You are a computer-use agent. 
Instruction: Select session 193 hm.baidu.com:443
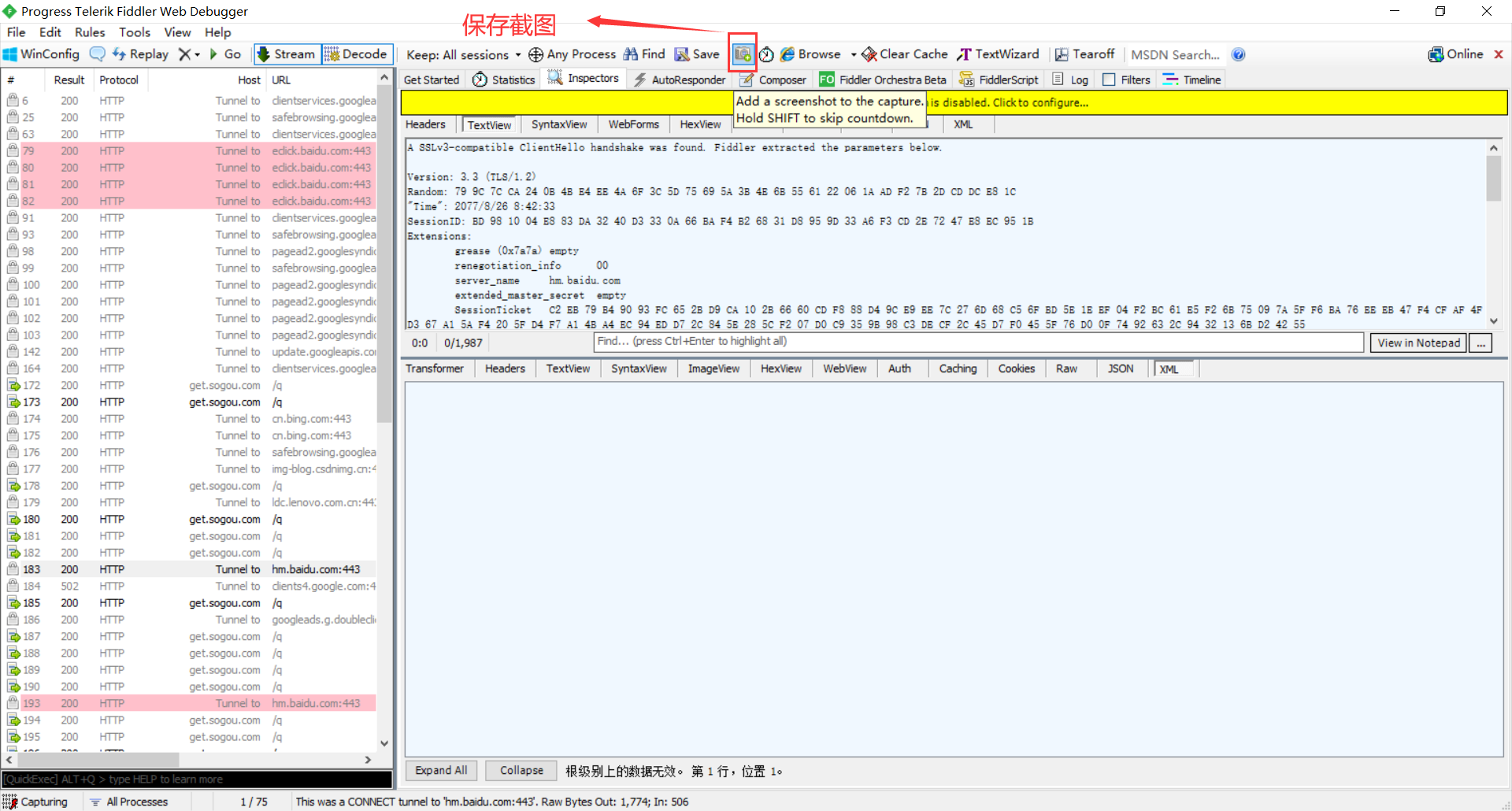pos(189,703)
